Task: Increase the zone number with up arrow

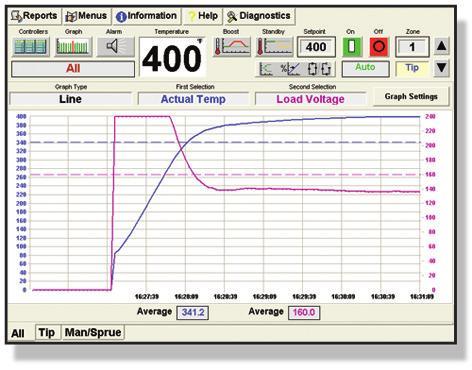Action: (441, 46)
